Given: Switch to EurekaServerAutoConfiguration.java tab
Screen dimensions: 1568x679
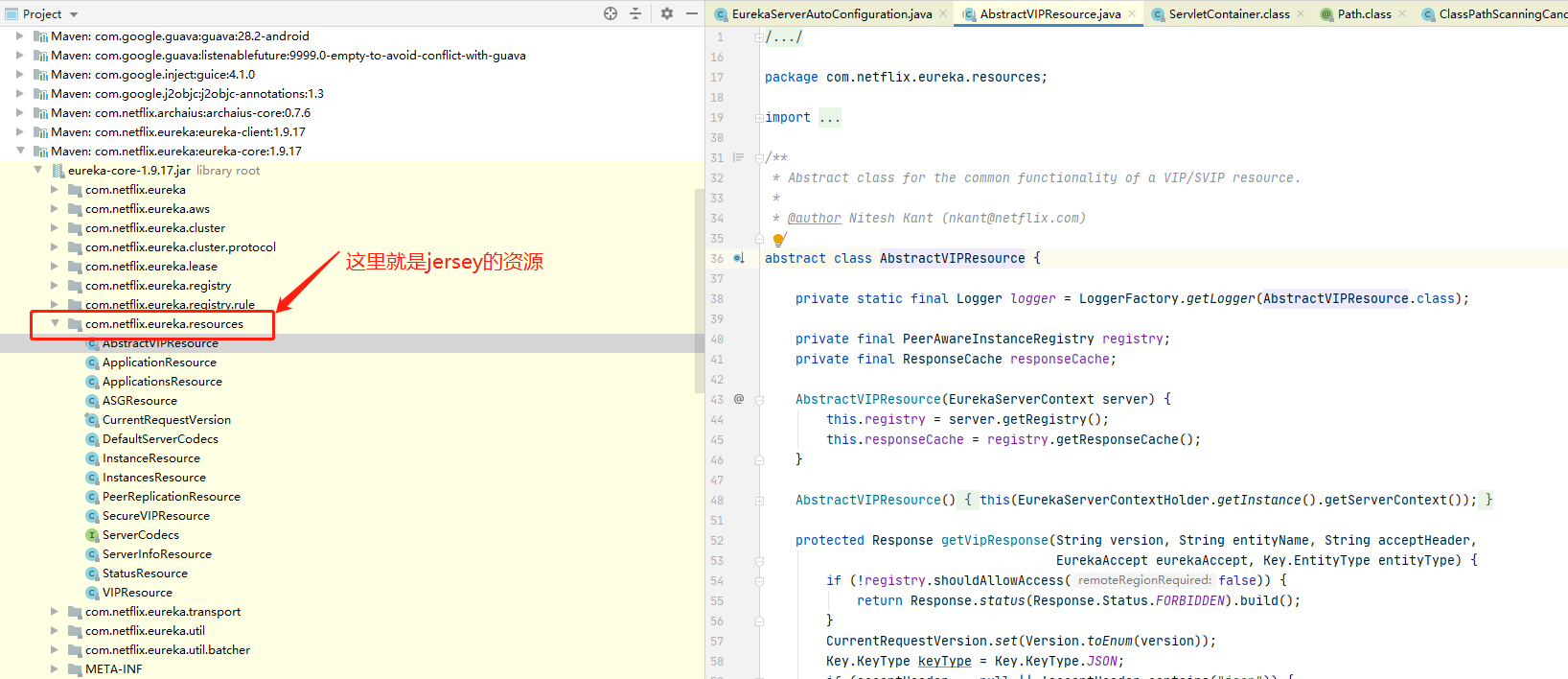Looking at the screenshot, I should [x=831, y=13].
